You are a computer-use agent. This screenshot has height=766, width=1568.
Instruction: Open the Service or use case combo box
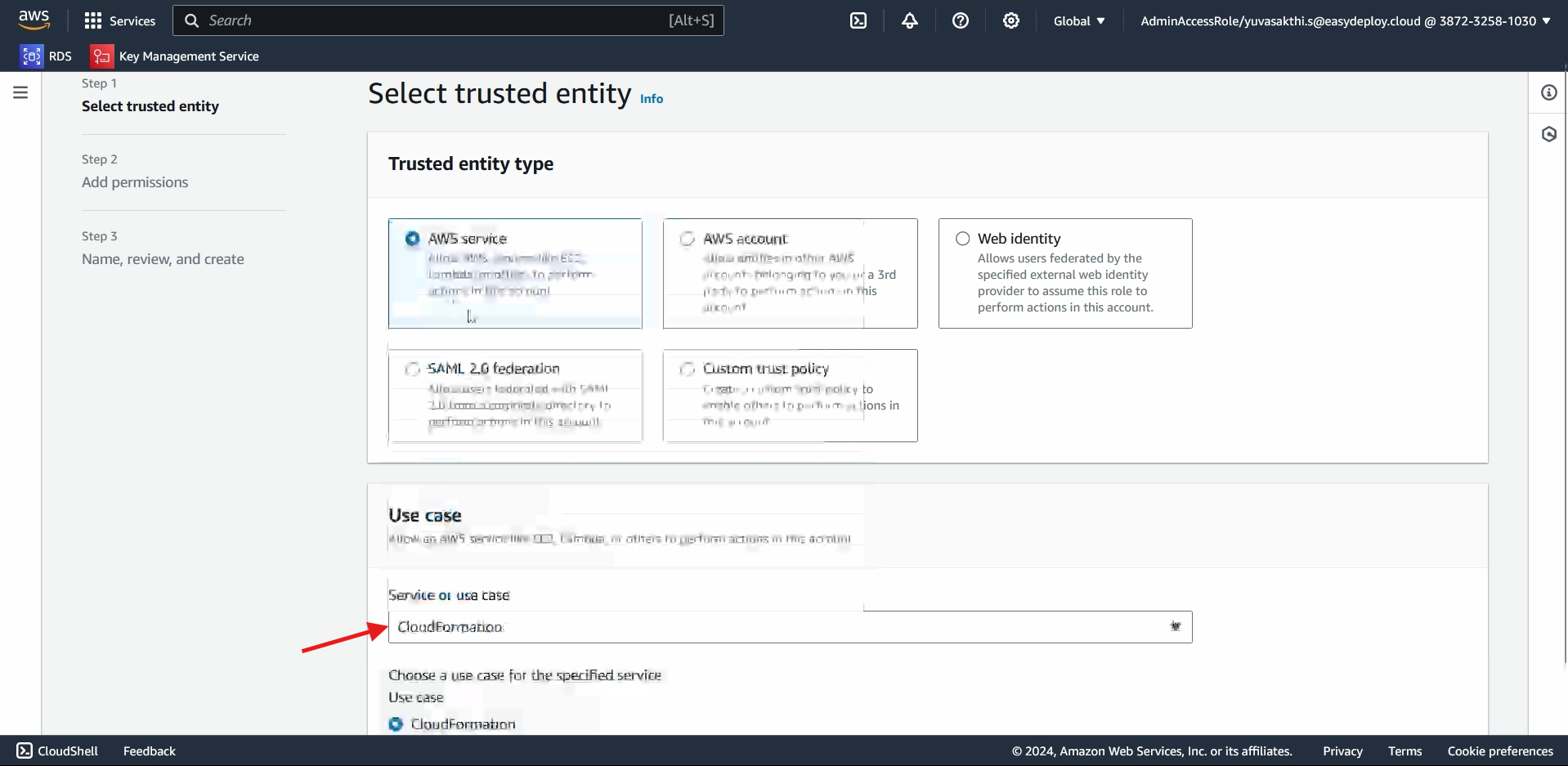(x=790, y=627)
